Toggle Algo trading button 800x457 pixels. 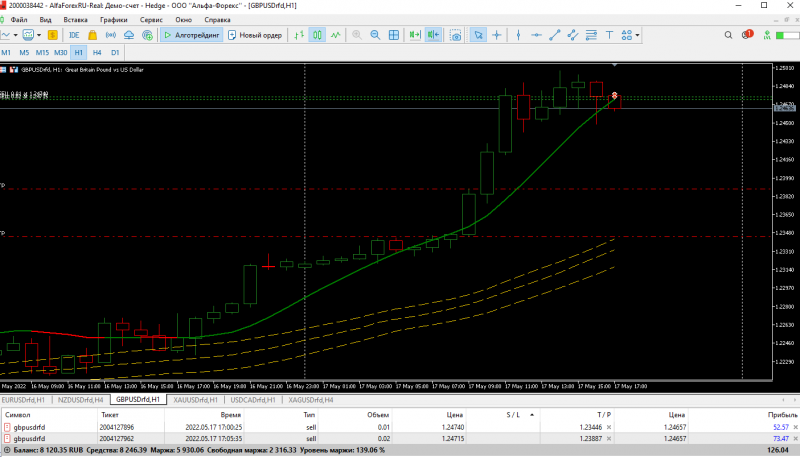pos(191,35)
